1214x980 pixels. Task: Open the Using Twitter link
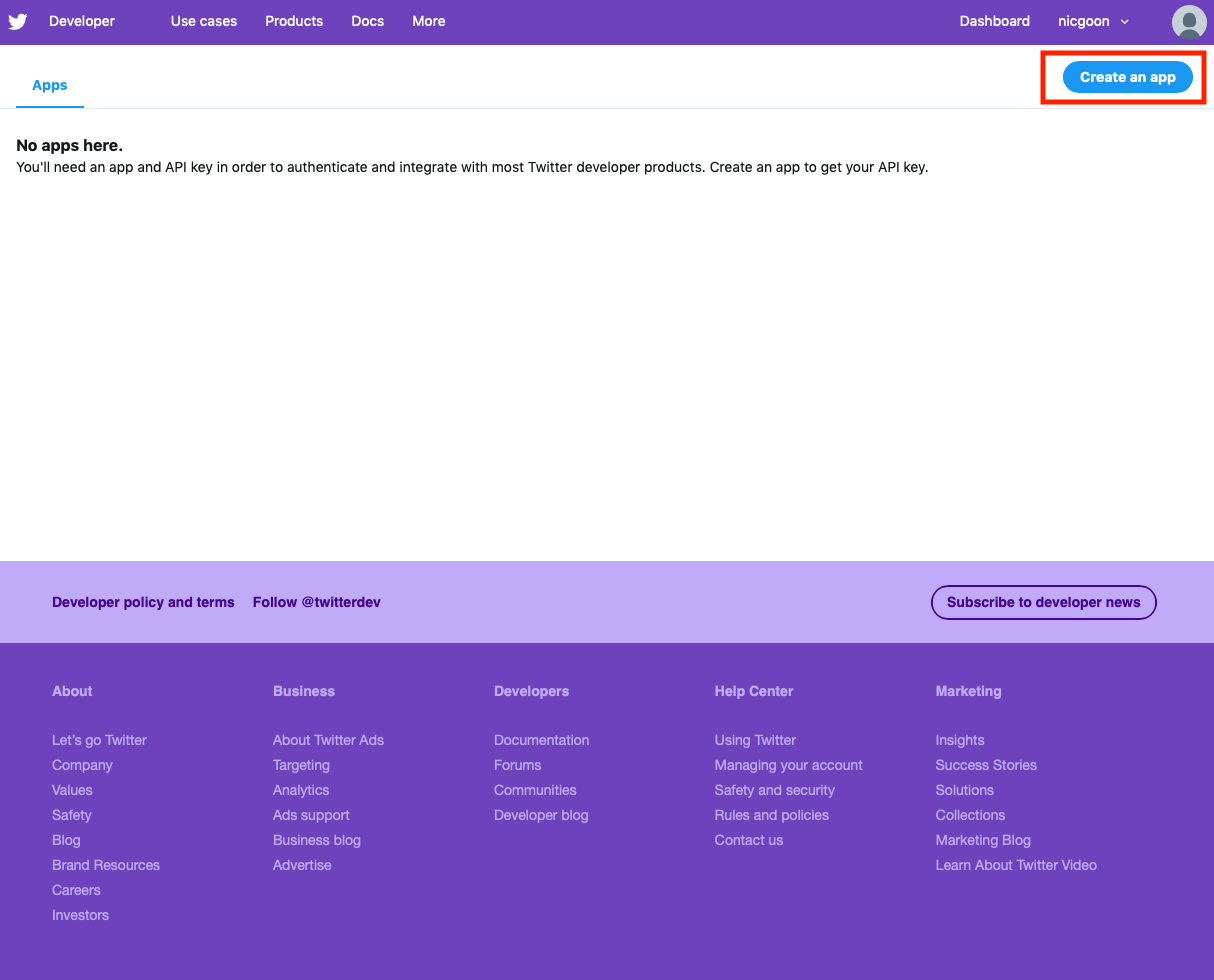coord(755,740)
